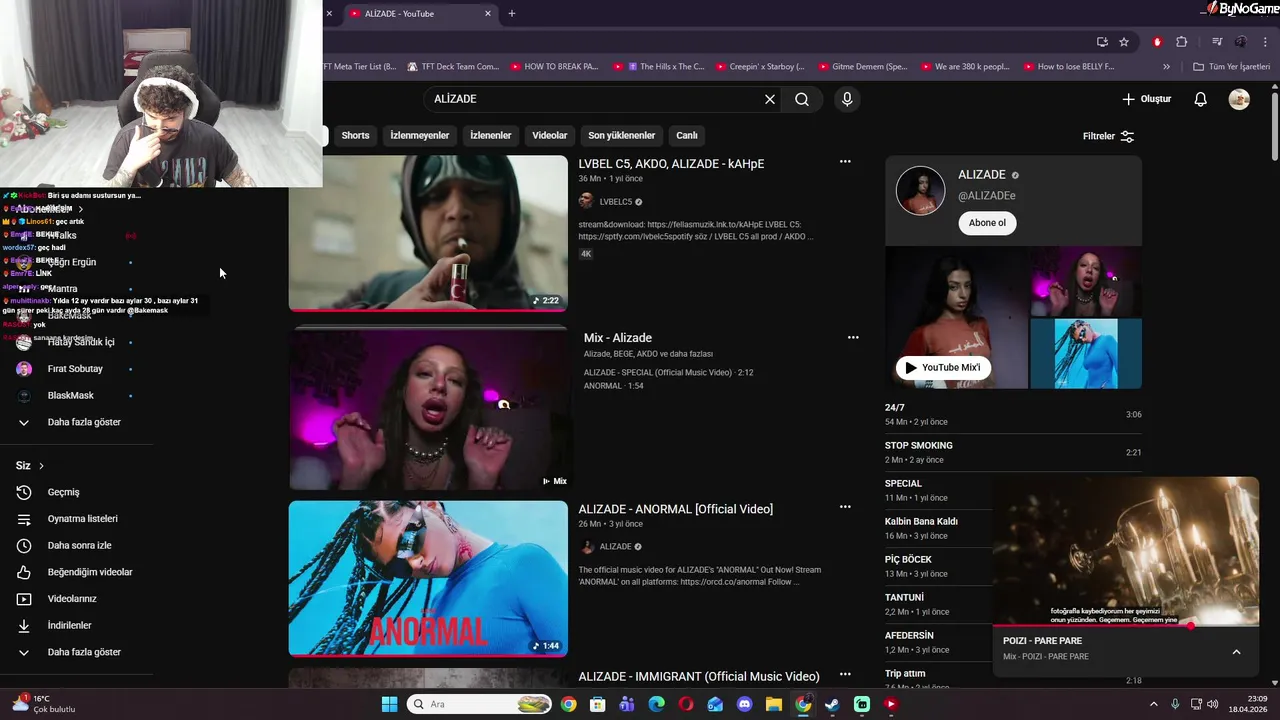Open more options for LVBEL C5 kAHpE video
This screenshot has height=720, width=1280.
pos(845,161)
